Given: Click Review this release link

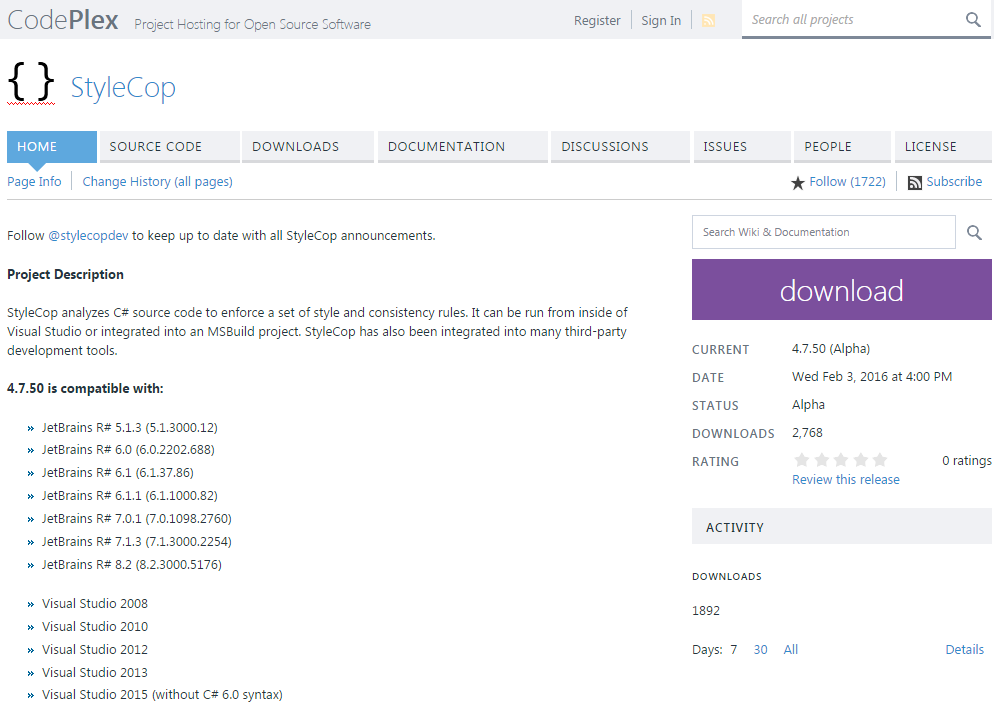Looking at the screenshot, I should point(846,479).
